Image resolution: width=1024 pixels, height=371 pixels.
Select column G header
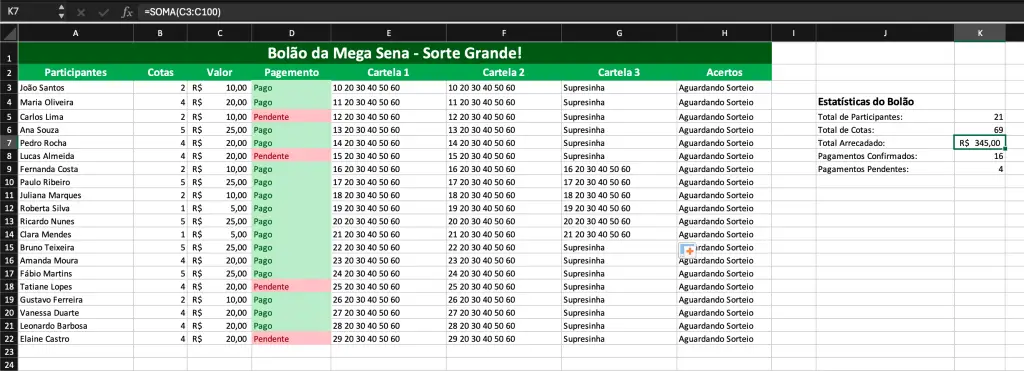click(619, 33)
